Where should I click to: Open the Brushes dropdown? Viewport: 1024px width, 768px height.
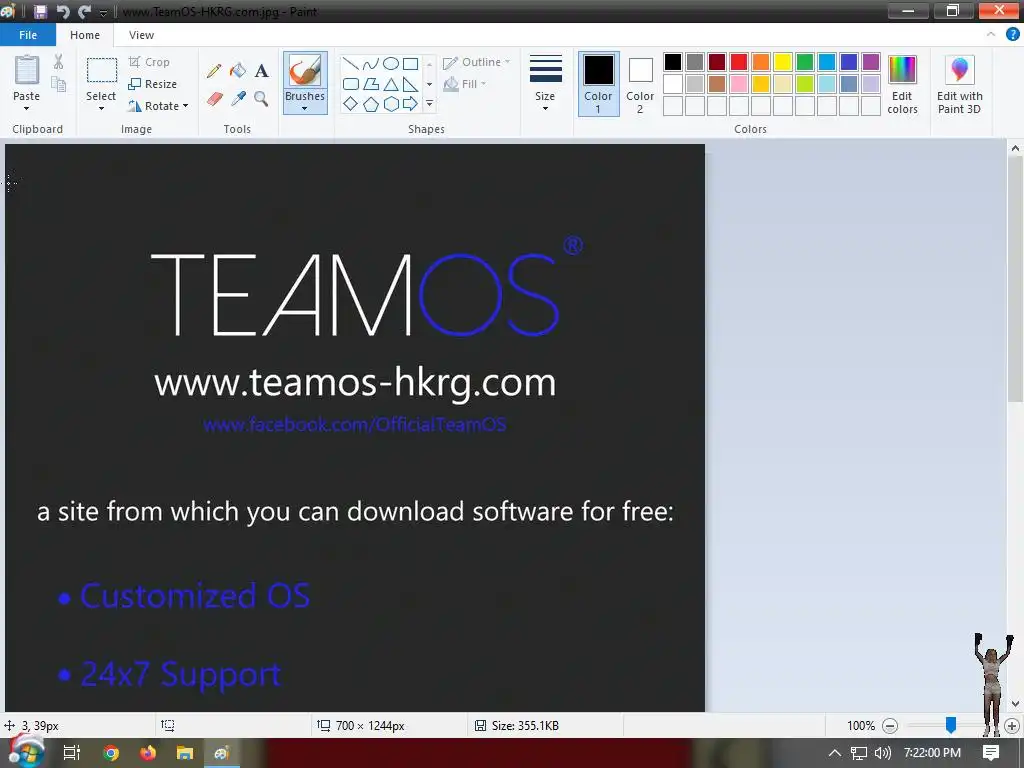304,103
